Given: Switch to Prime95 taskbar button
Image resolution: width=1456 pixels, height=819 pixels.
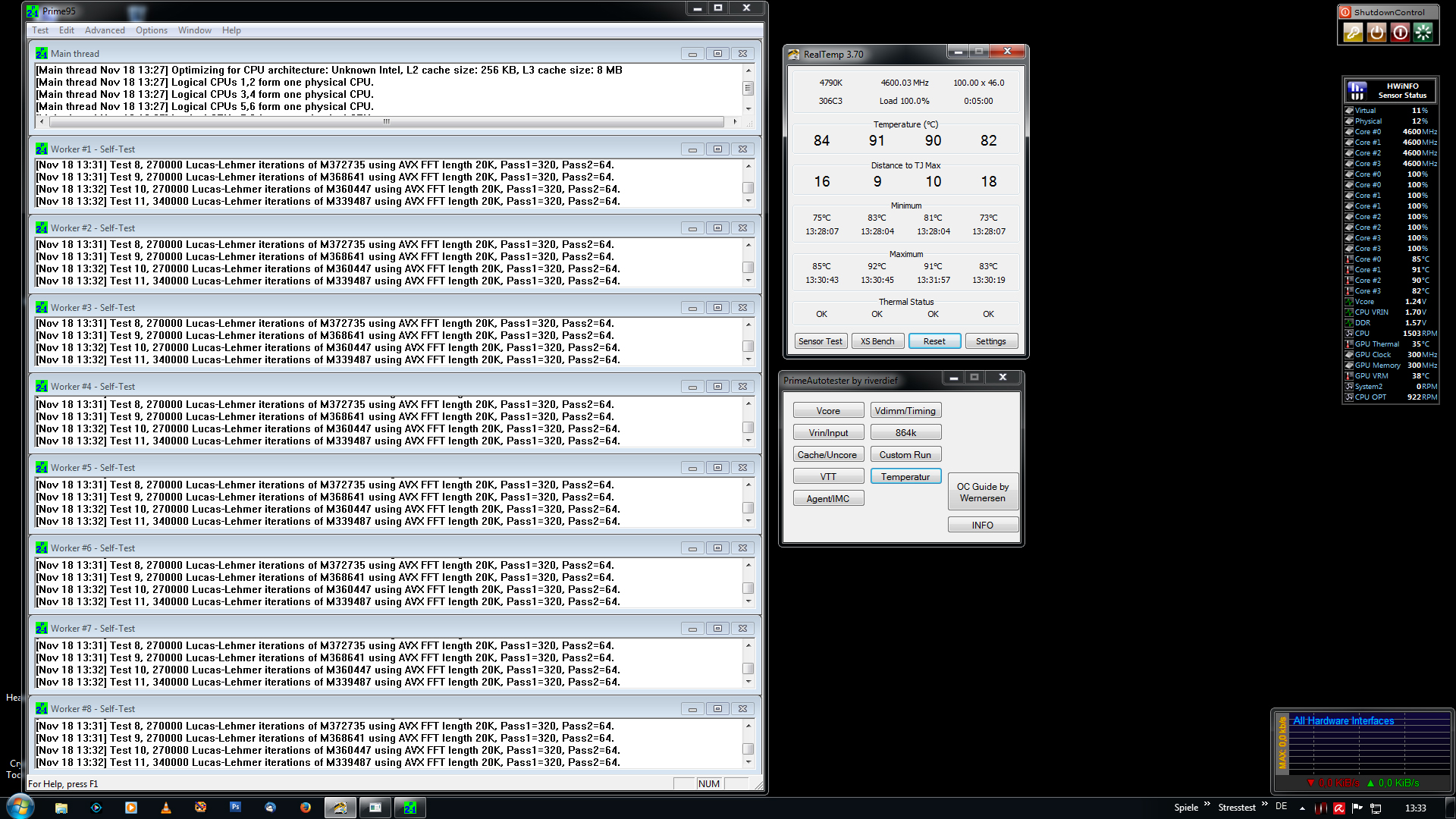Looking at the screenshot, I should [409, 808].
